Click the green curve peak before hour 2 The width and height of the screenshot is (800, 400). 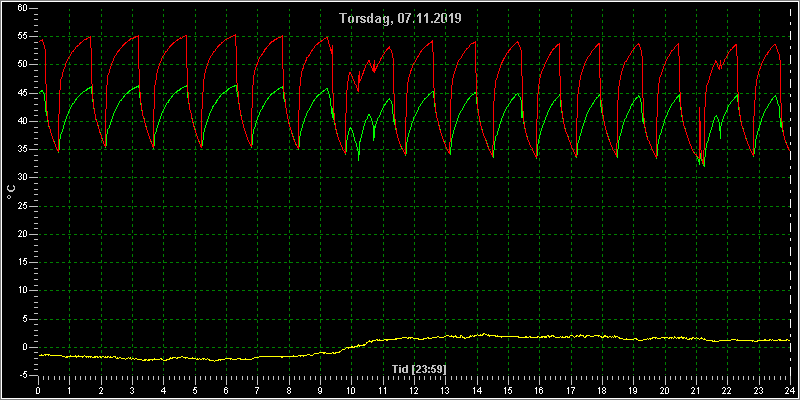(91, 87)
